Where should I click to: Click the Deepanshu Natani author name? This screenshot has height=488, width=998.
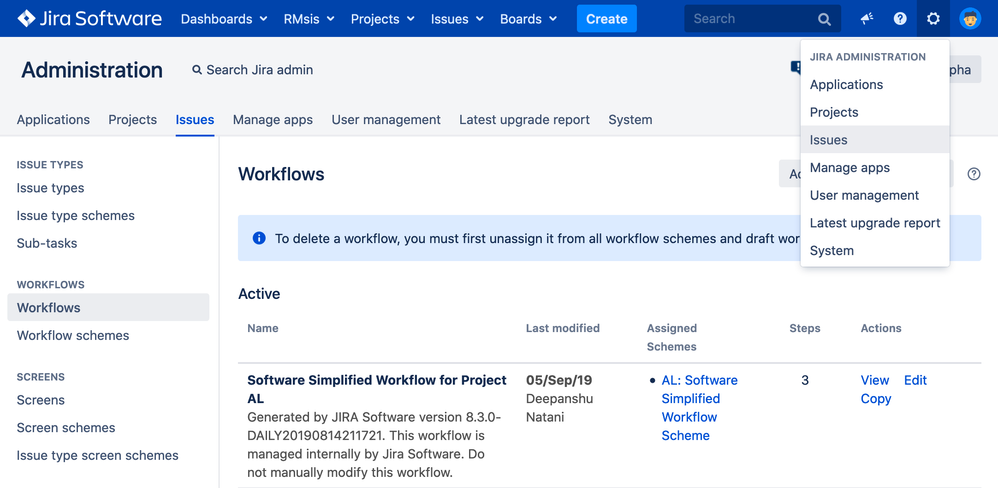tap(558, 408)
